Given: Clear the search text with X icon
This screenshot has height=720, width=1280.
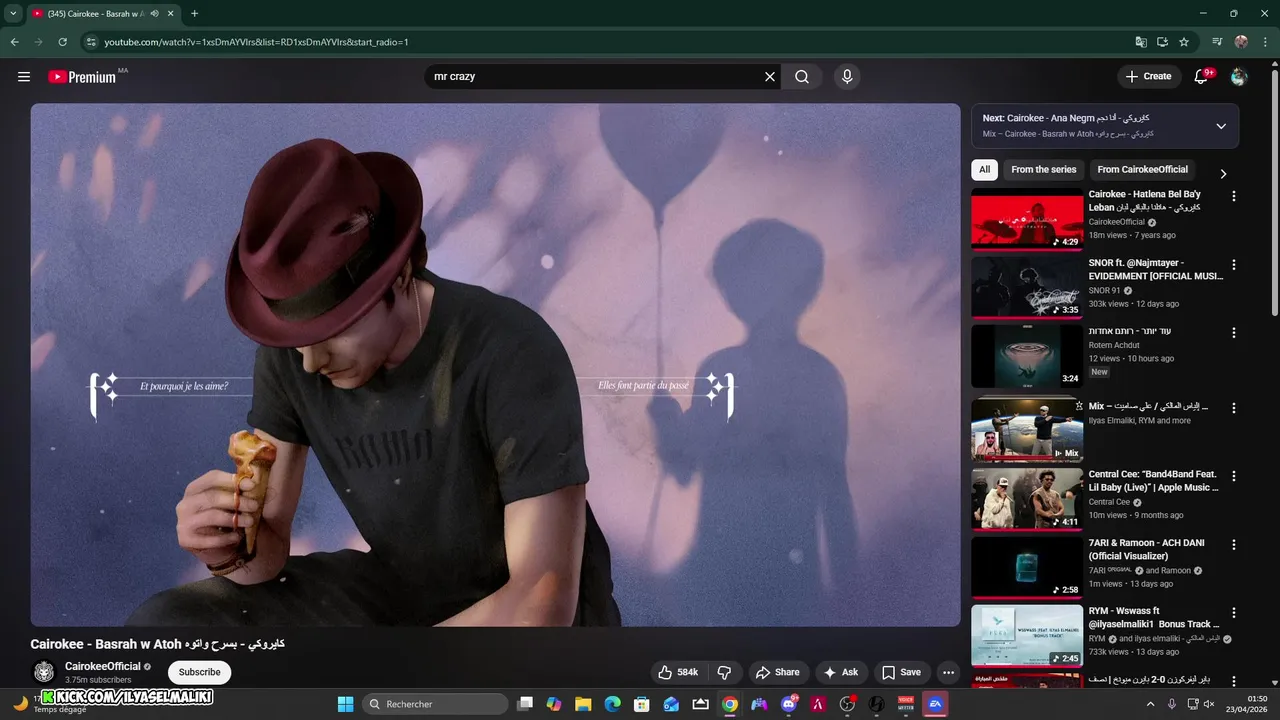Looking at the screenshot, I should click(x=770, y=76).
